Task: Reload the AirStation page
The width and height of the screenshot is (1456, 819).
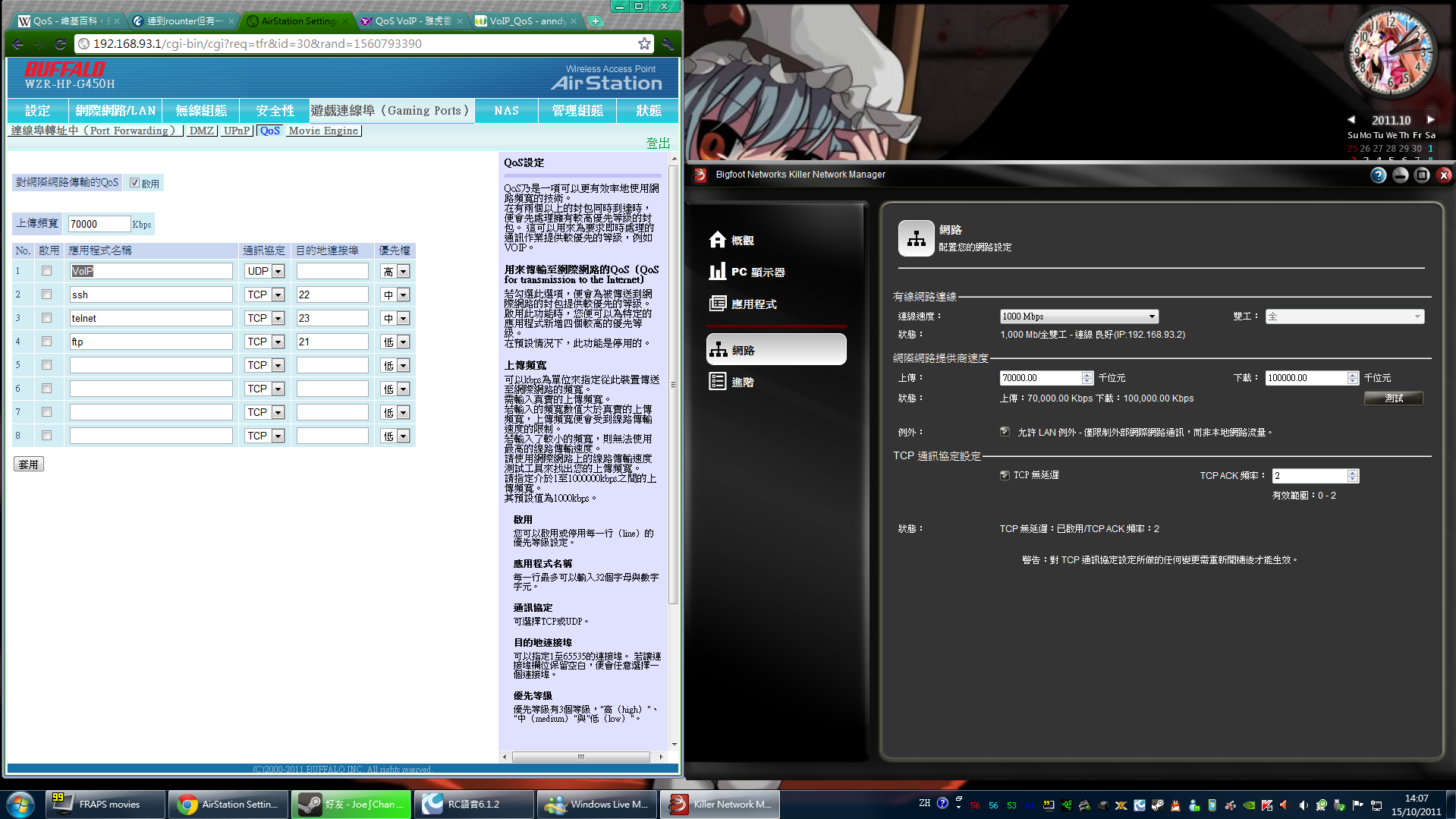Action: coord(60,44)
